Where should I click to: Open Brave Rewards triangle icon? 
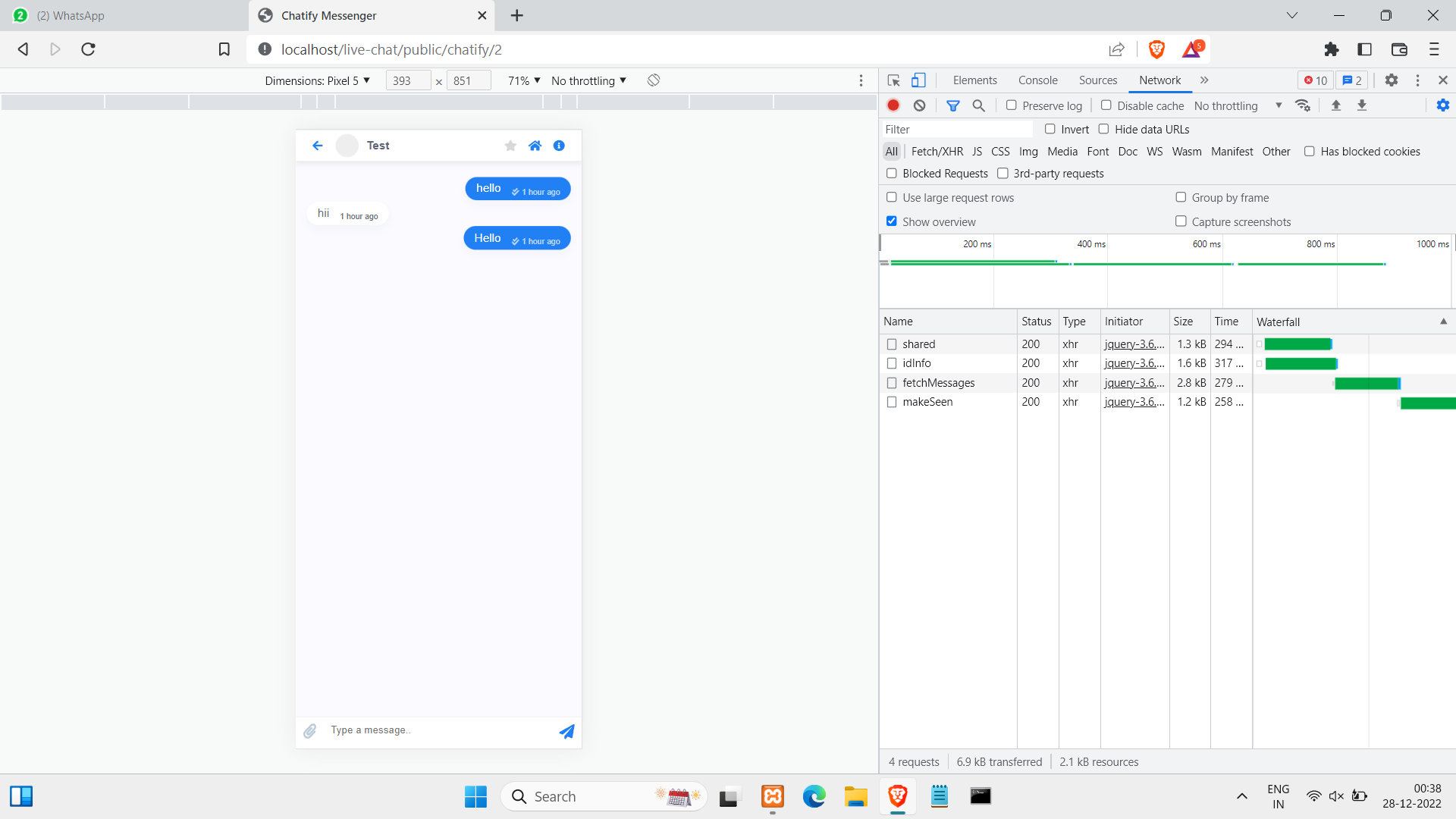tap(1192, 49)
